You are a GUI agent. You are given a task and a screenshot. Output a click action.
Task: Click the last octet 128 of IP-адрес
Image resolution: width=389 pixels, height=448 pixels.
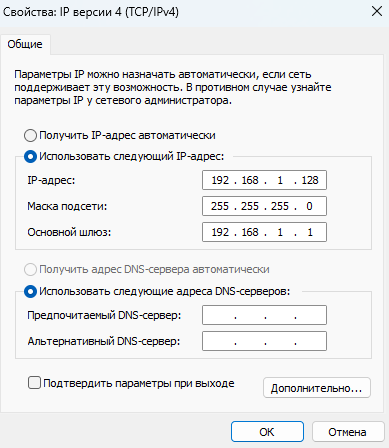pyautogui.click(x=310, y=180)
